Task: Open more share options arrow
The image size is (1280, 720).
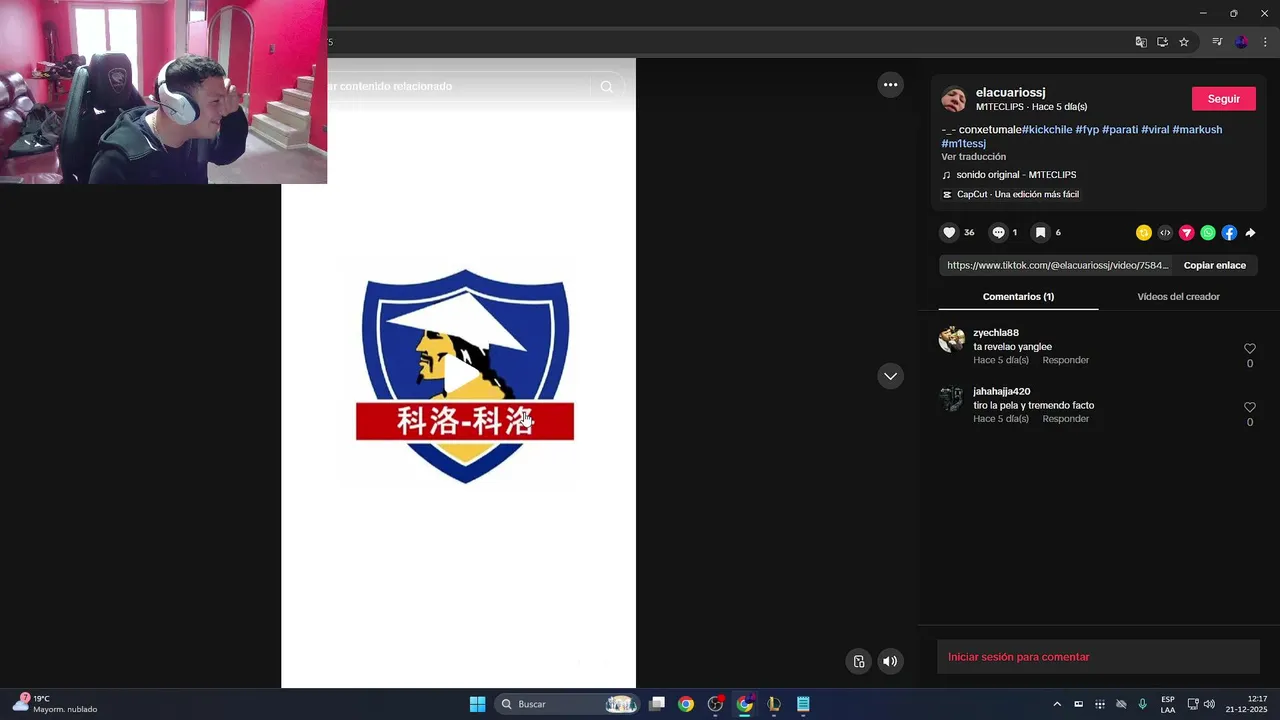Action: point(1250,233)
